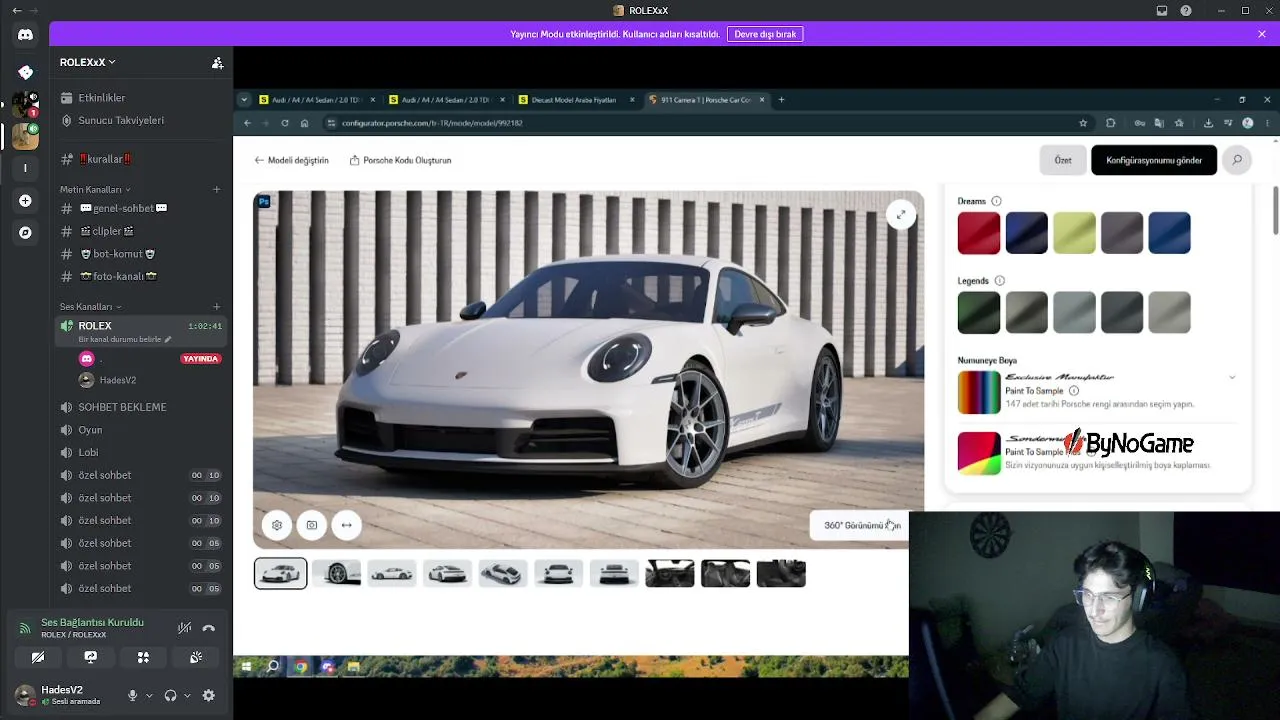
Task: Open the soundboard in voice panel
Action: pyautogui.click(x=196, y=657)
